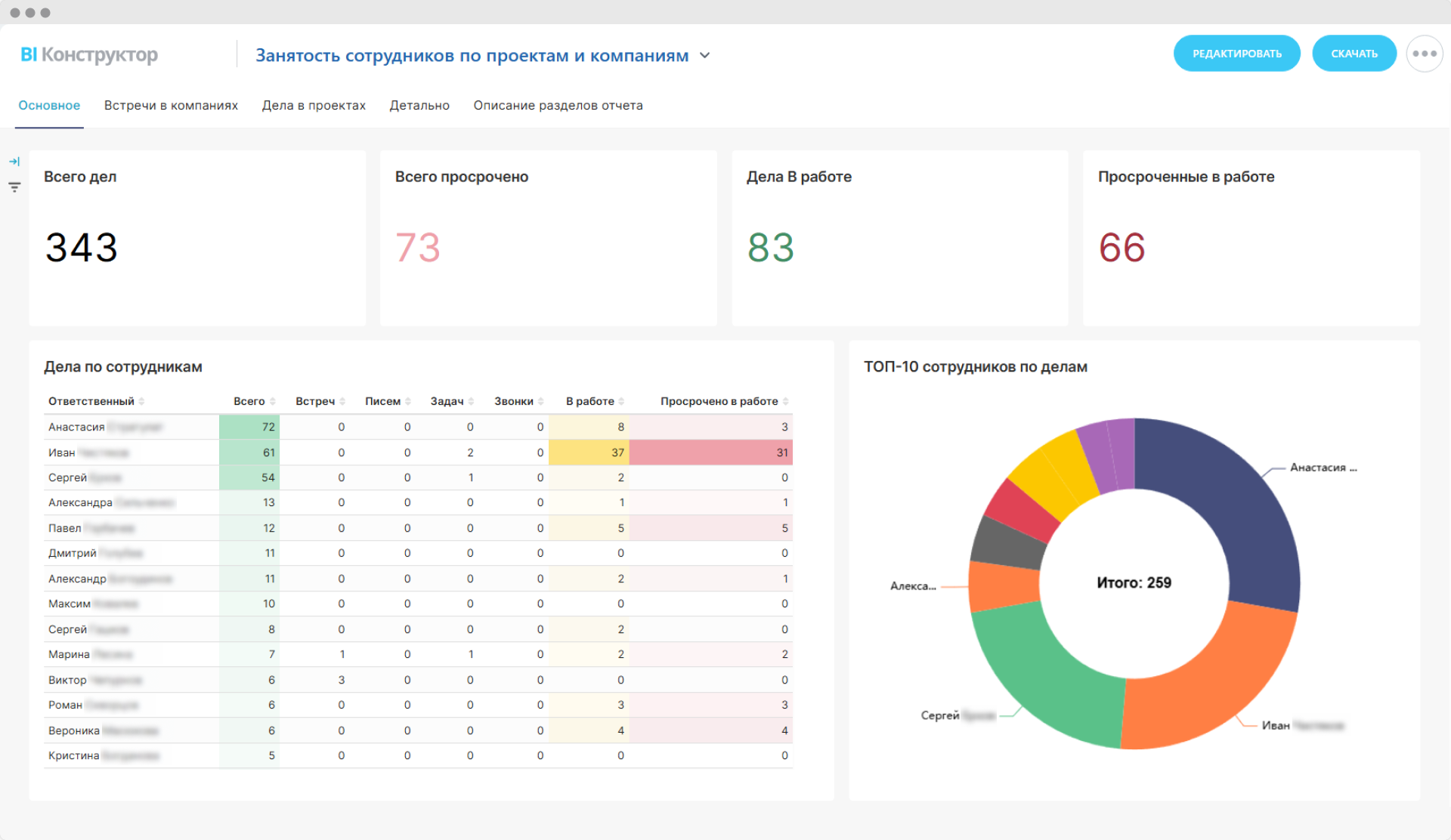Click the Скачать download button
The width and height of the screenshot is (1451, 840).
pyautogui.click(x=1354, y=54)
